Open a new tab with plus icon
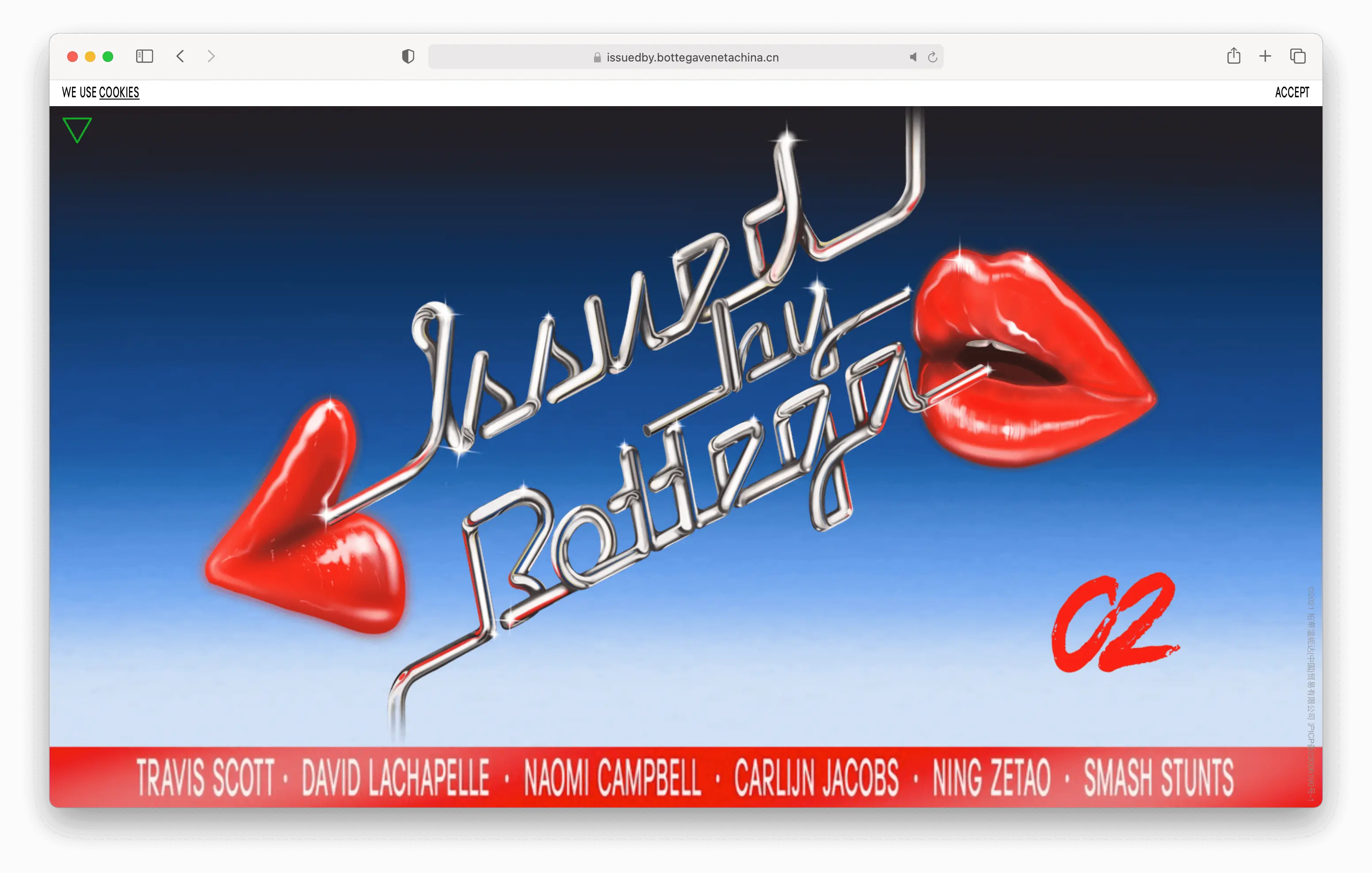This screenshot has width=1372, height=873. (1265, 56)
